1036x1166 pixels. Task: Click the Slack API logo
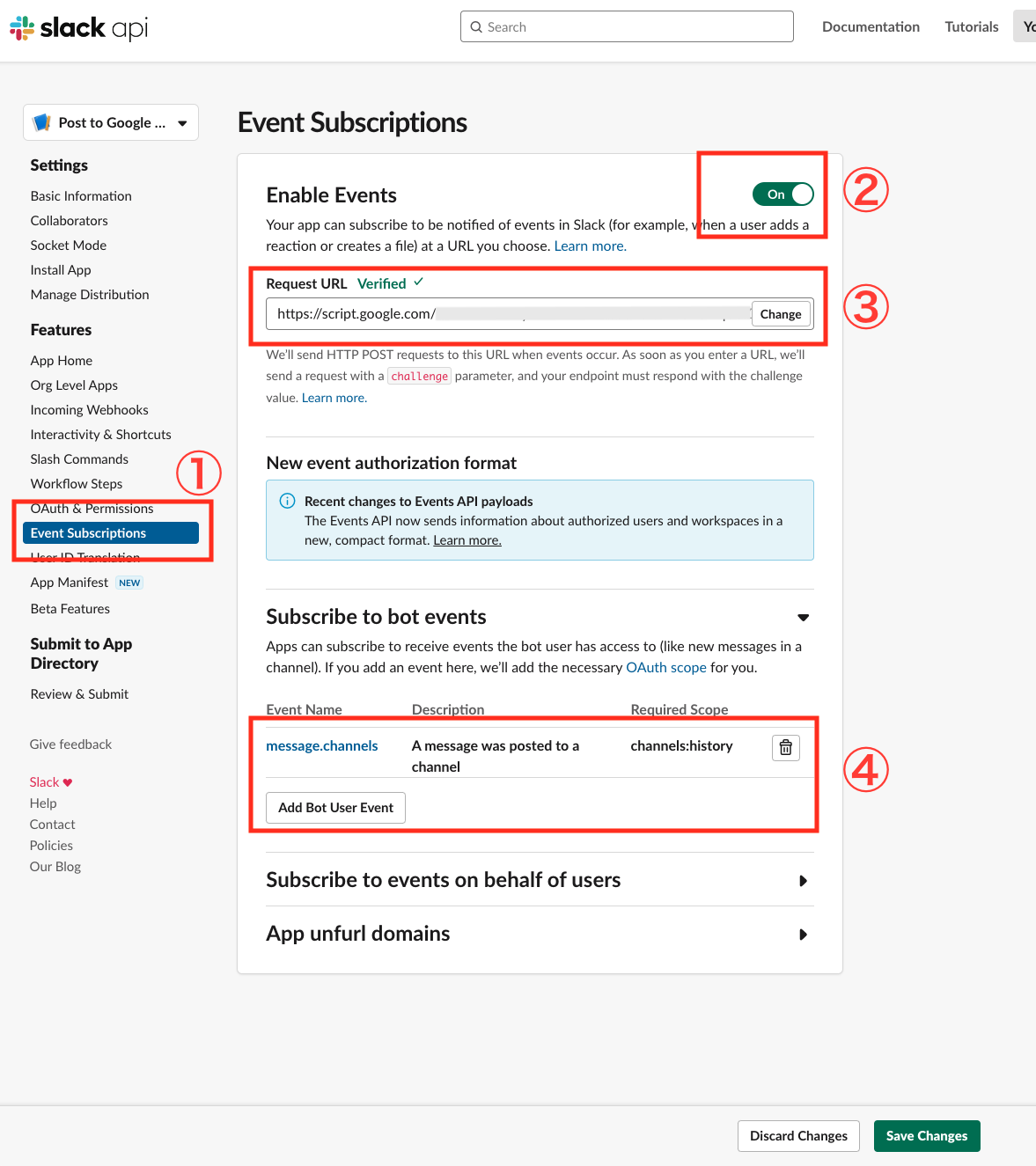[77, 27]
